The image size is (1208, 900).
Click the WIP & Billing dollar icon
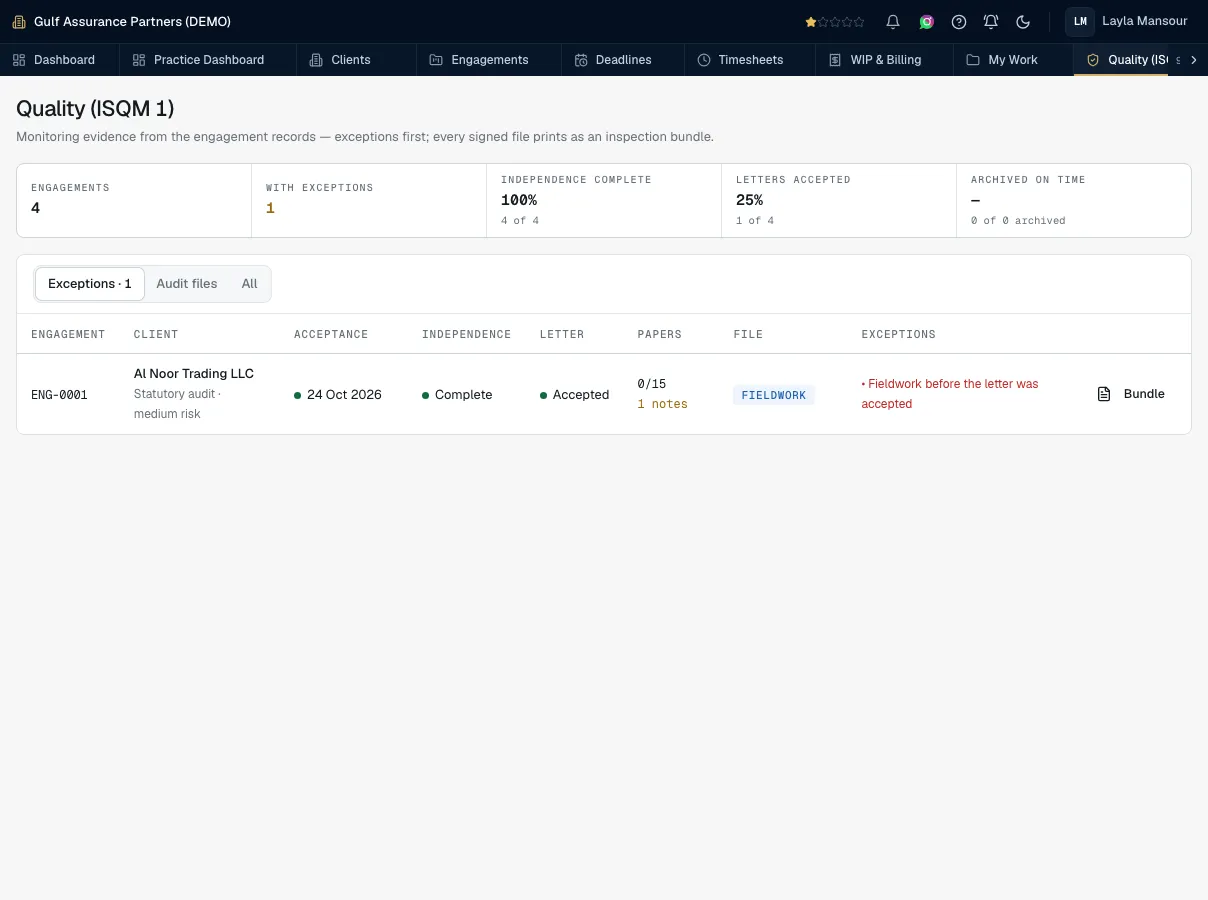[x=835, y=60]
